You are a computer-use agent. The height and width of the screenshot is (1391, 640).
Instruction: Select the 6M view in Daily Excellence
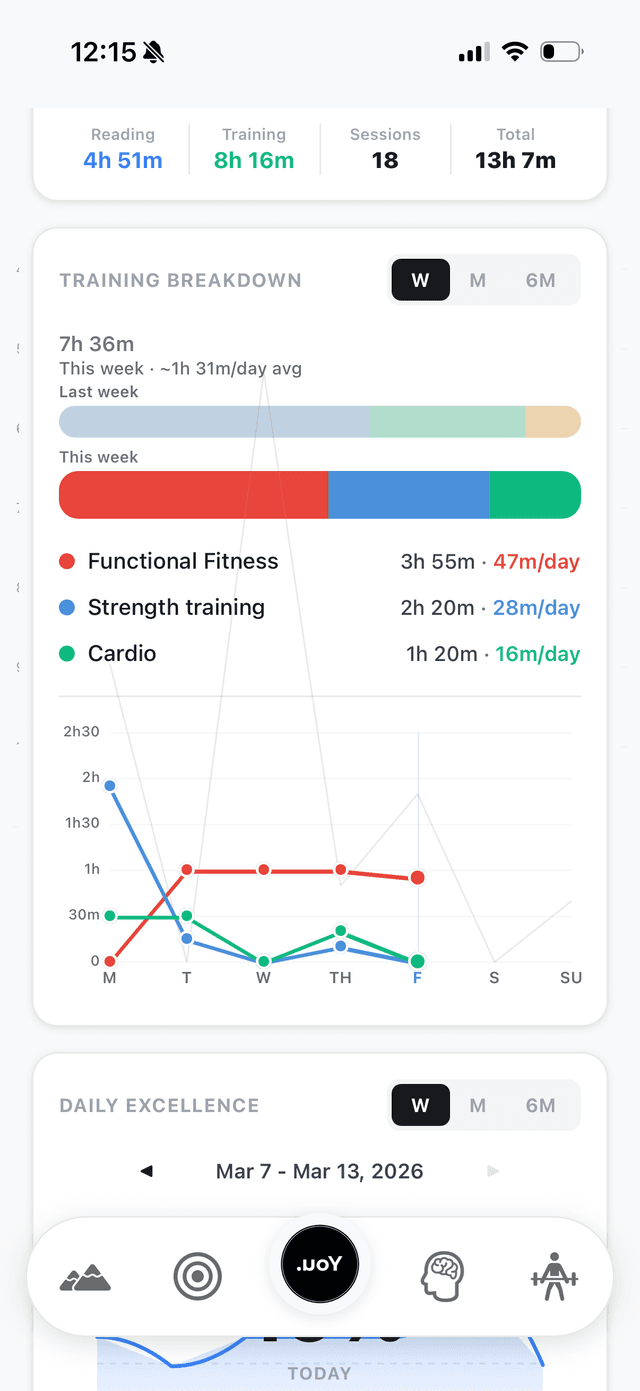pos(540,1105)
